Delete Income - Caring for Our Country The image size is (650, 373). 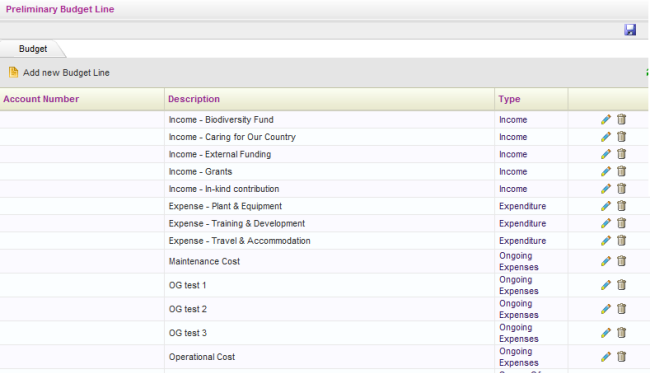(x=621, y=137)
